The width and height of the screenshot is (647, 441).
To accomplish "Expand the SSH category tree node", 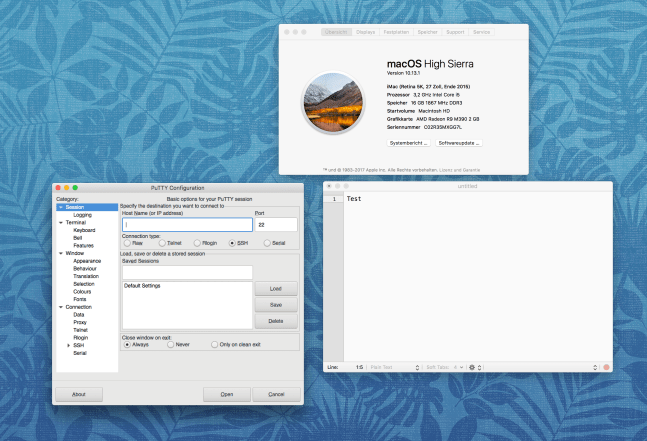I will (69, 345).
